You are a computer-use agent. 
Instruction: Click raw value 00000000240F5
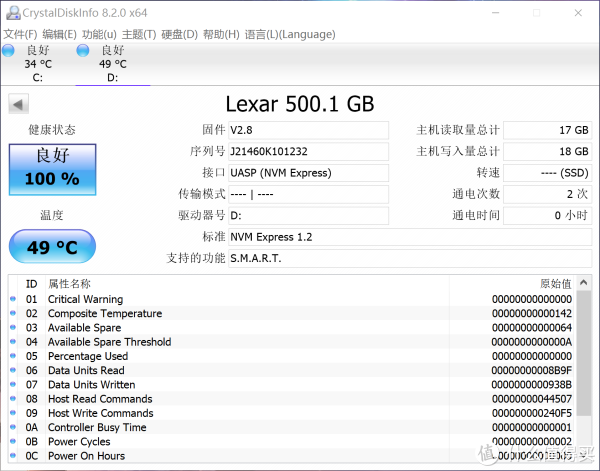pyautogui.click(x=532, y=413)
